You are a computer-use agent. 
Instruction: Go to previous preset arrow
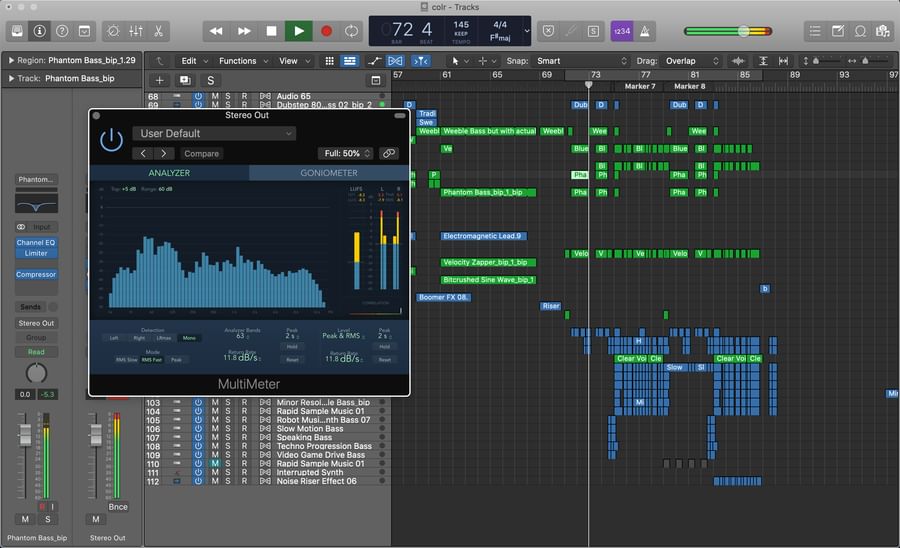pyautogui.click(x=143, y=154)
